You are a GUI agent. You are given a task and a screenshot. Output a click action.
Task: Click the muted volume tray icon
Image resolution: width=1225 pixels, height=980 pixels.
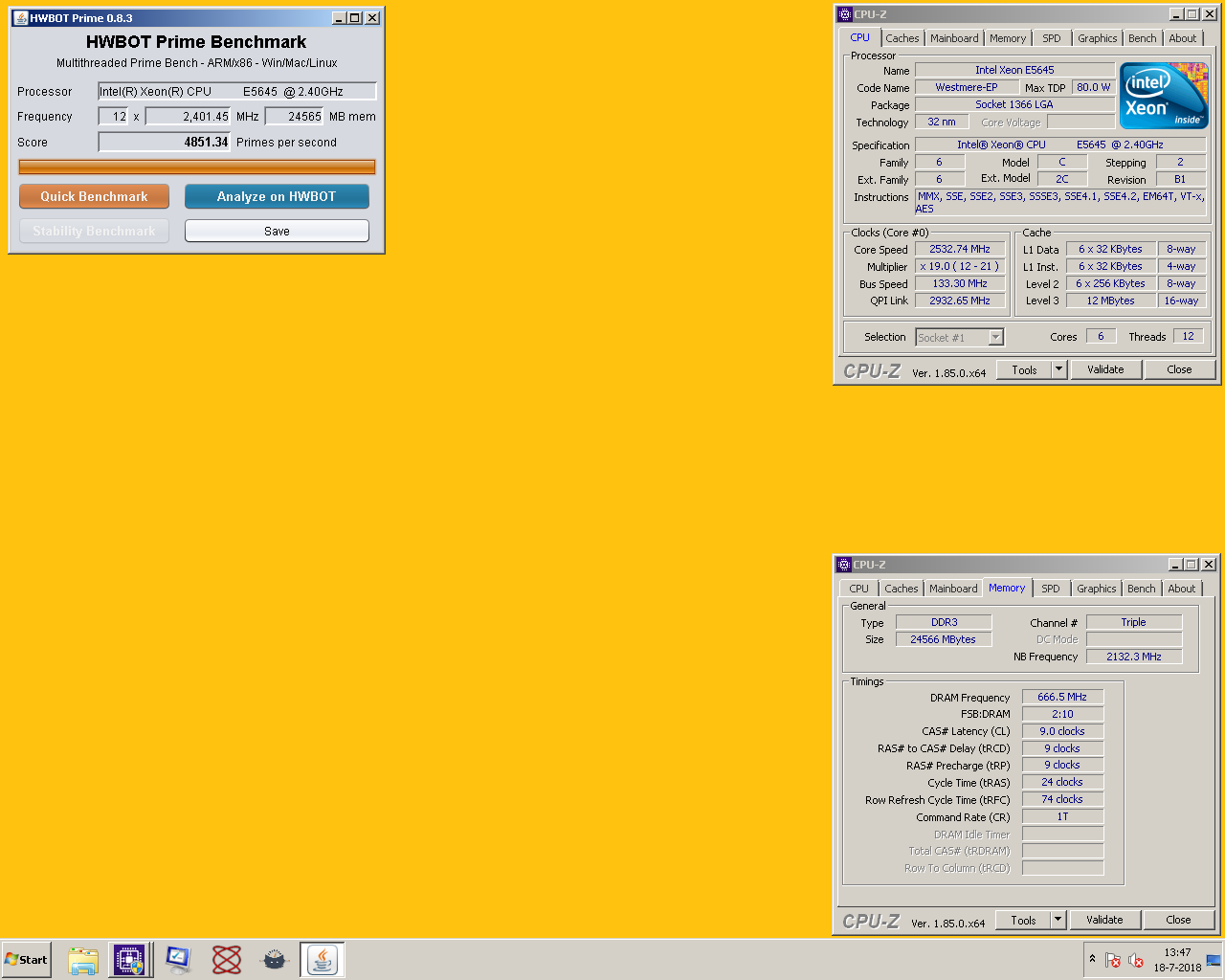tap(1136, 960)
